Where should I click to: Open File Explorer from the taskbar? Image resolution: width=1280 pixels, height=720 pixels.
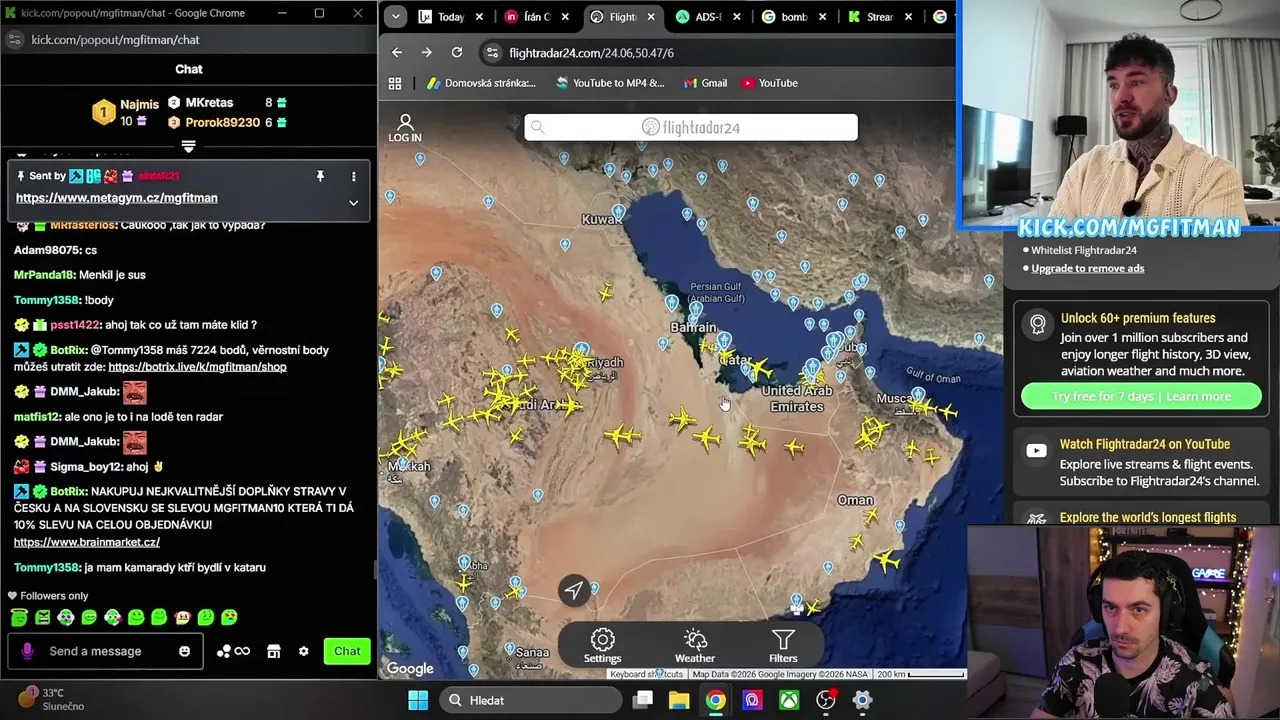pyautogui.click(x=679, y=700)
